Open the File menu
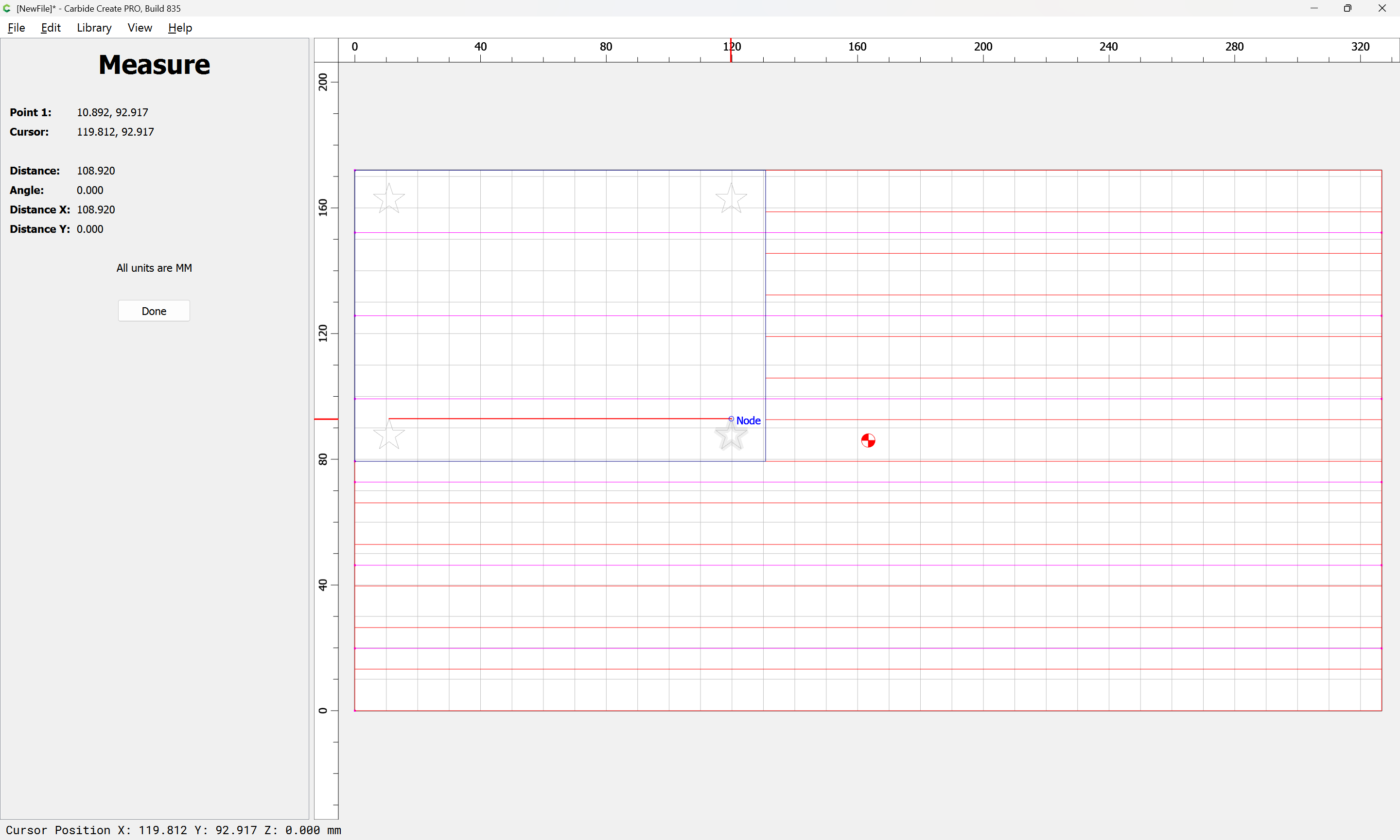 [16, 28]
